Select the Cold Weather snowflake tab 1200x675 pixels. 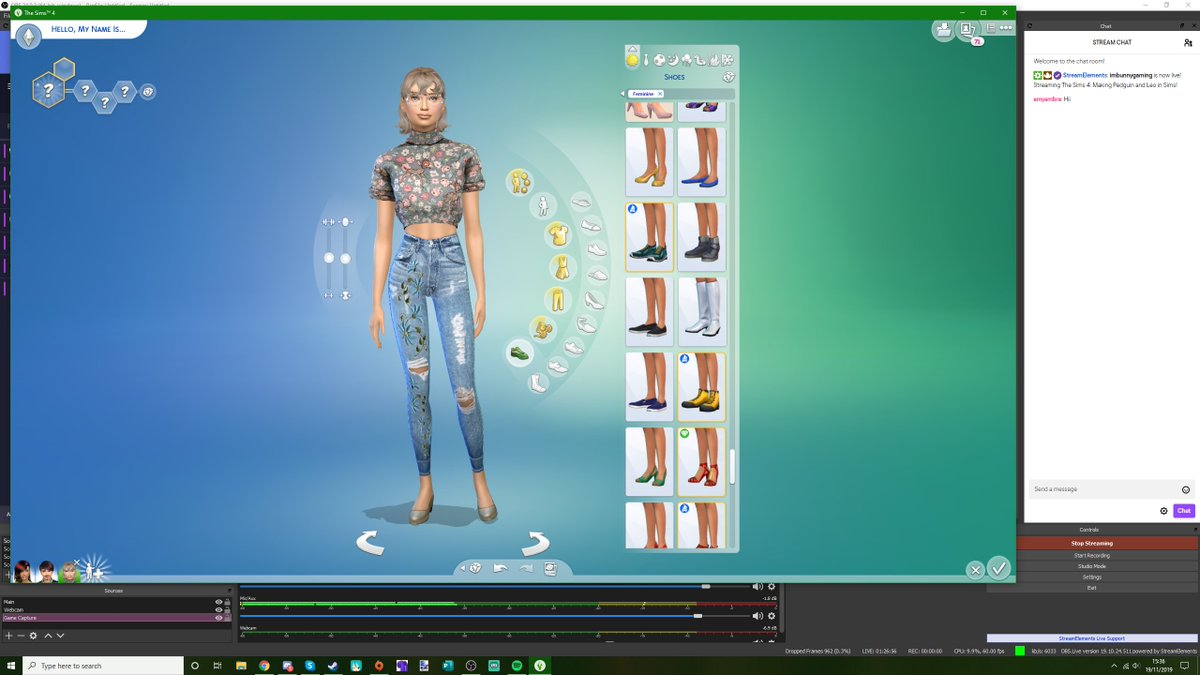(x=727, y=60)
